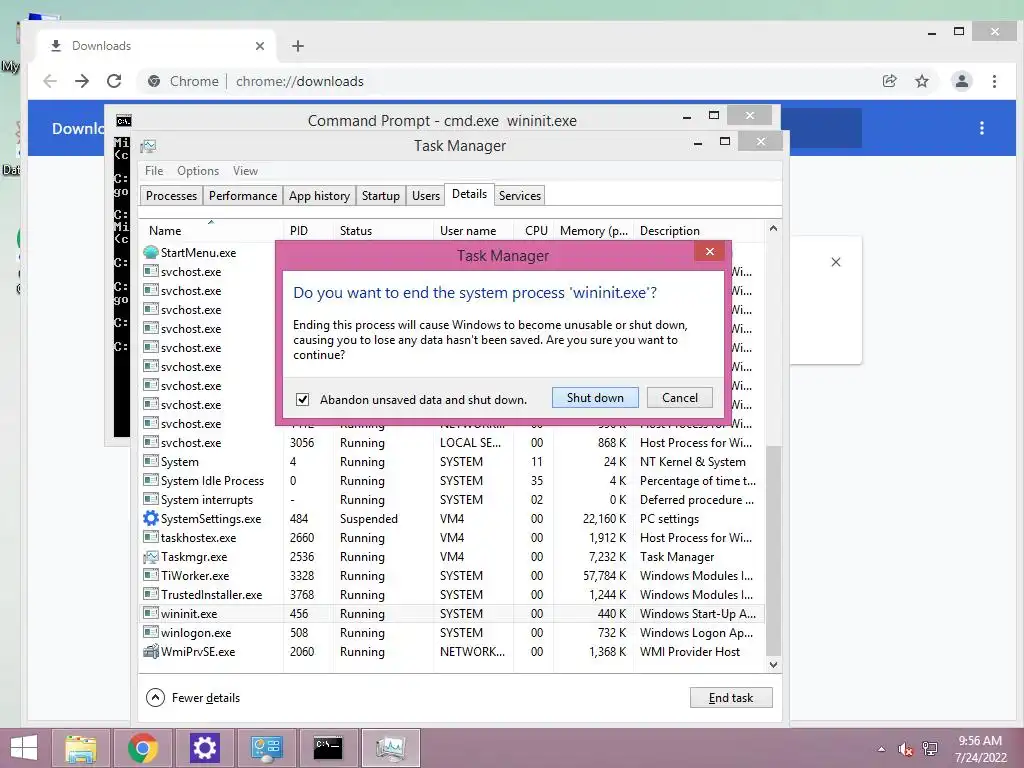Viewport: 1024px width, 768px height.
Task: Sort by CPU column header
Action: click(534, 231)
